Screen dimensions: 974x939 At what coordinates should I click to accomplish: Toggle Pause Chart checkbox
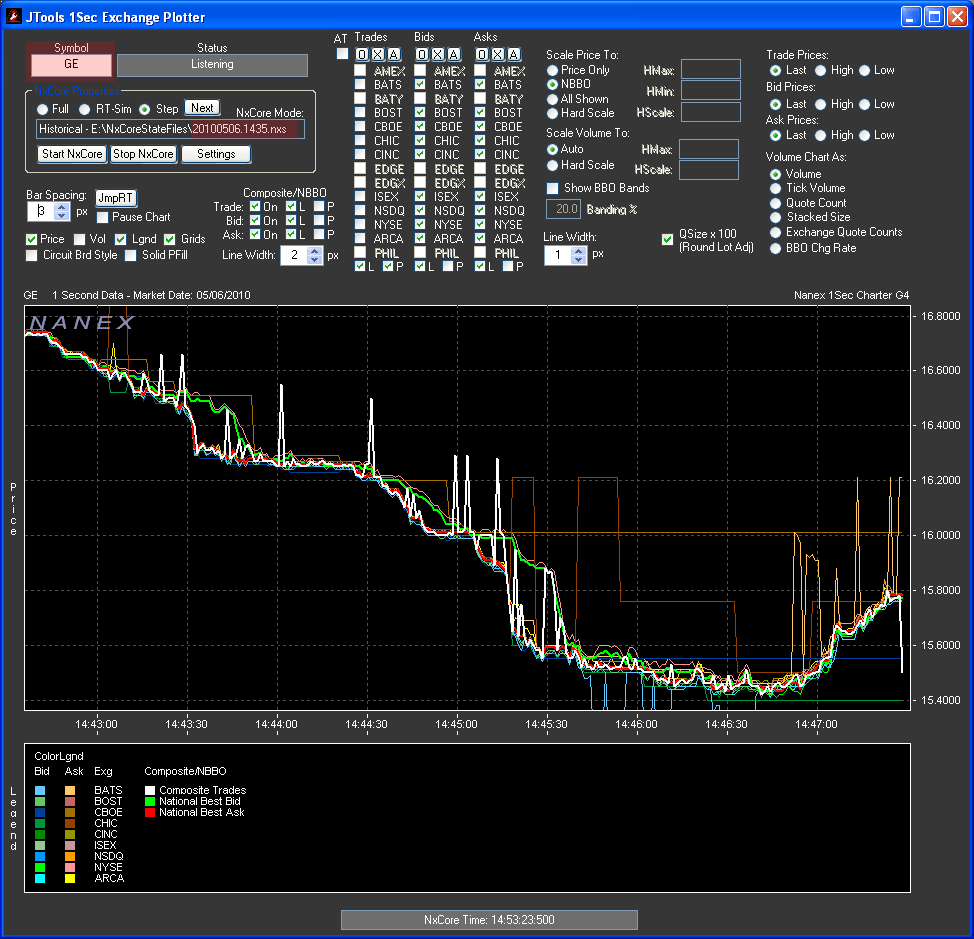(x=102, y=217)
